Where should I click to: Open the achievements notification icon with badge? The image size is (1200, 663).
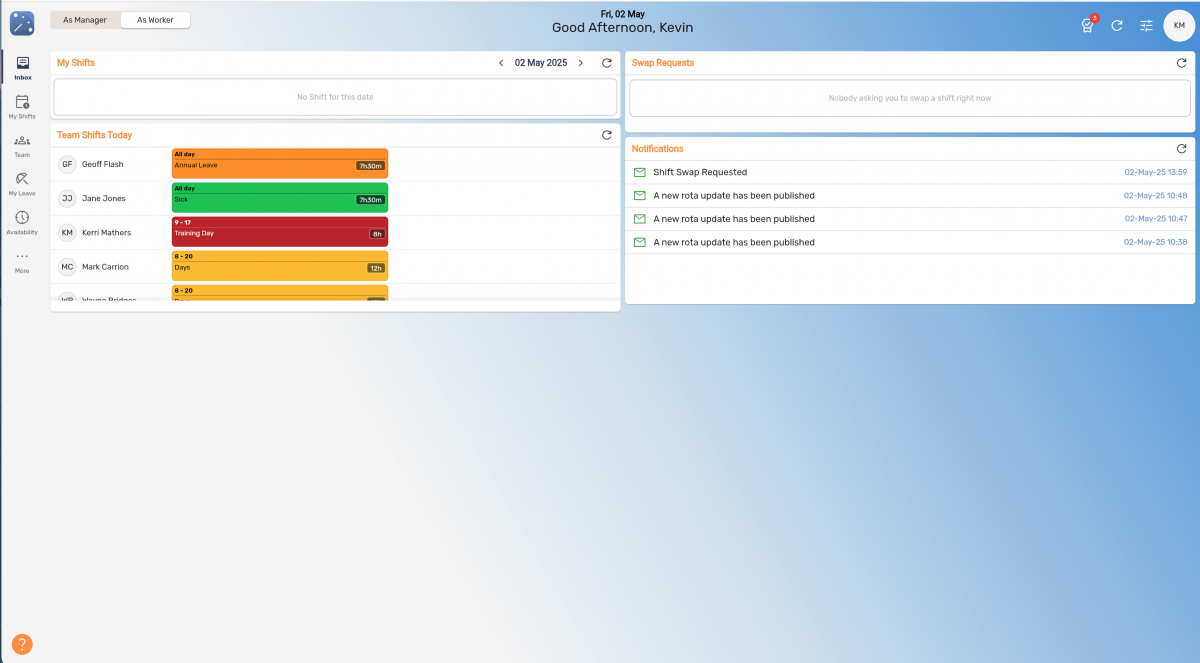click(x=1086, y=25)
